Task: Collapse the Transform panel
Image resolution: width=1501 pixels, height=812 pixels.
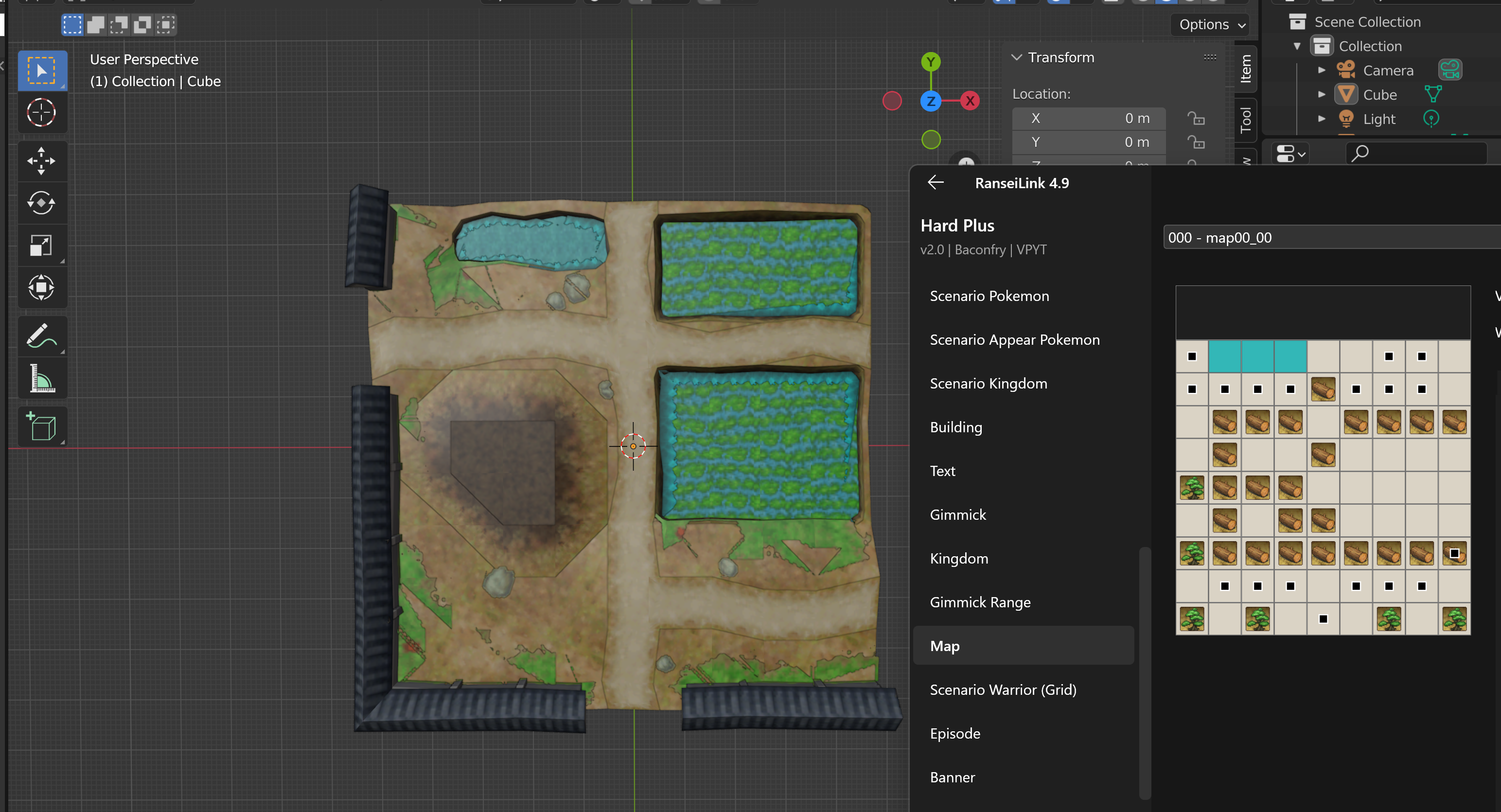Action: click(x=1017, y=57)
